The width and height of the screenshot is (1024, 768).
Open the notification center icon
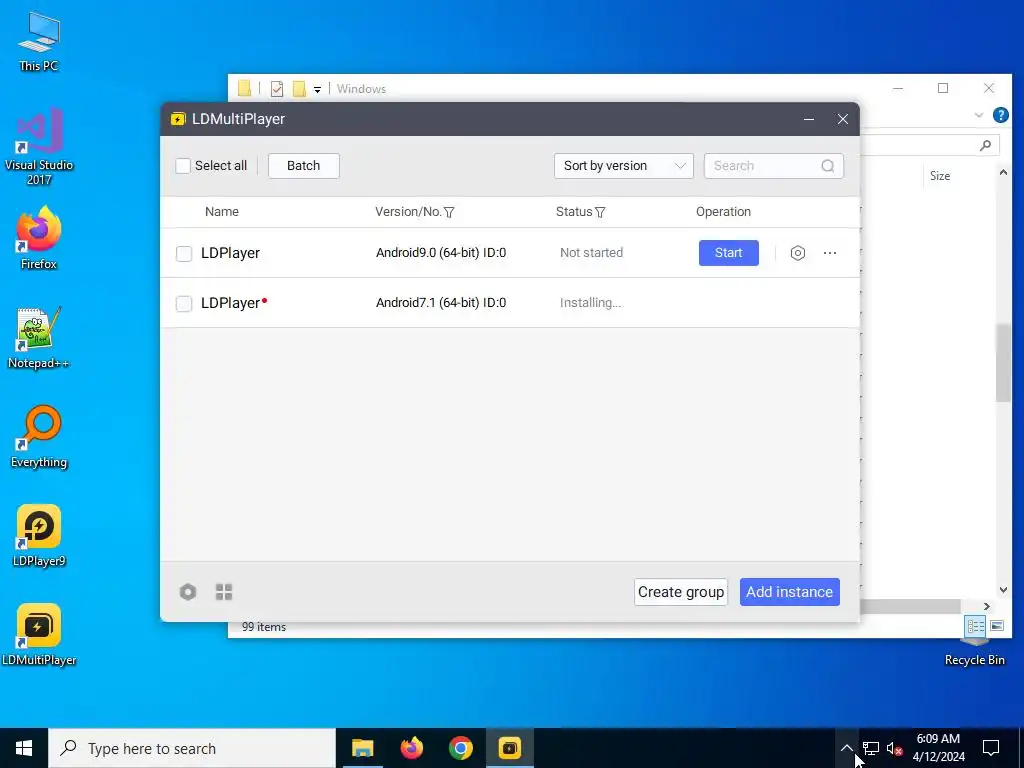991,748
